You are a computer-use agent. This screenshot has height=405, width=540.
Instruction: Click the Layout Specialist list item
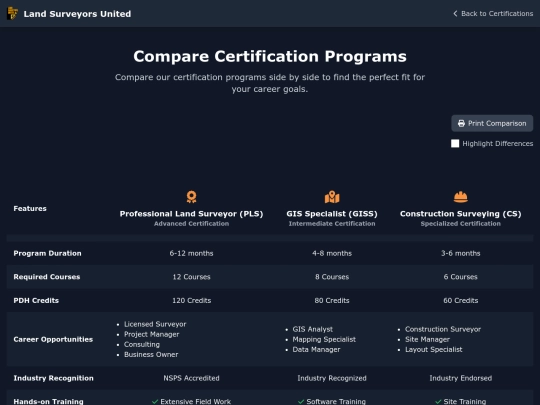[434, 350]
